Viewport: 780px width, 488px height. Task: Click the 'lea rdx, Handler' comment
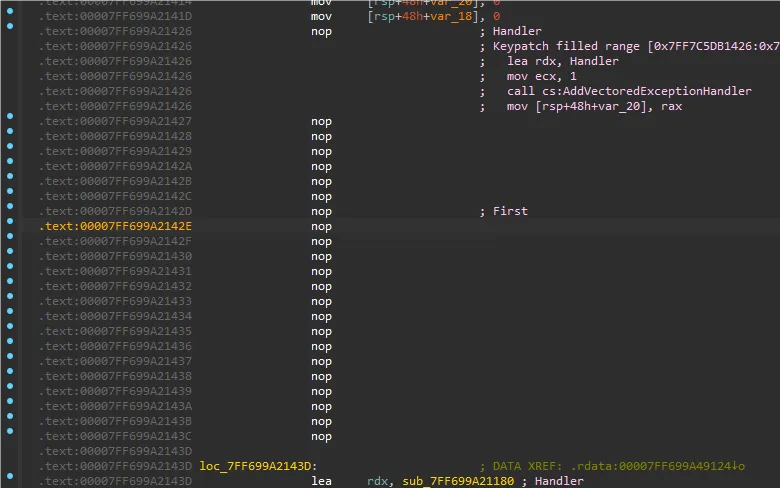point(563,61)
